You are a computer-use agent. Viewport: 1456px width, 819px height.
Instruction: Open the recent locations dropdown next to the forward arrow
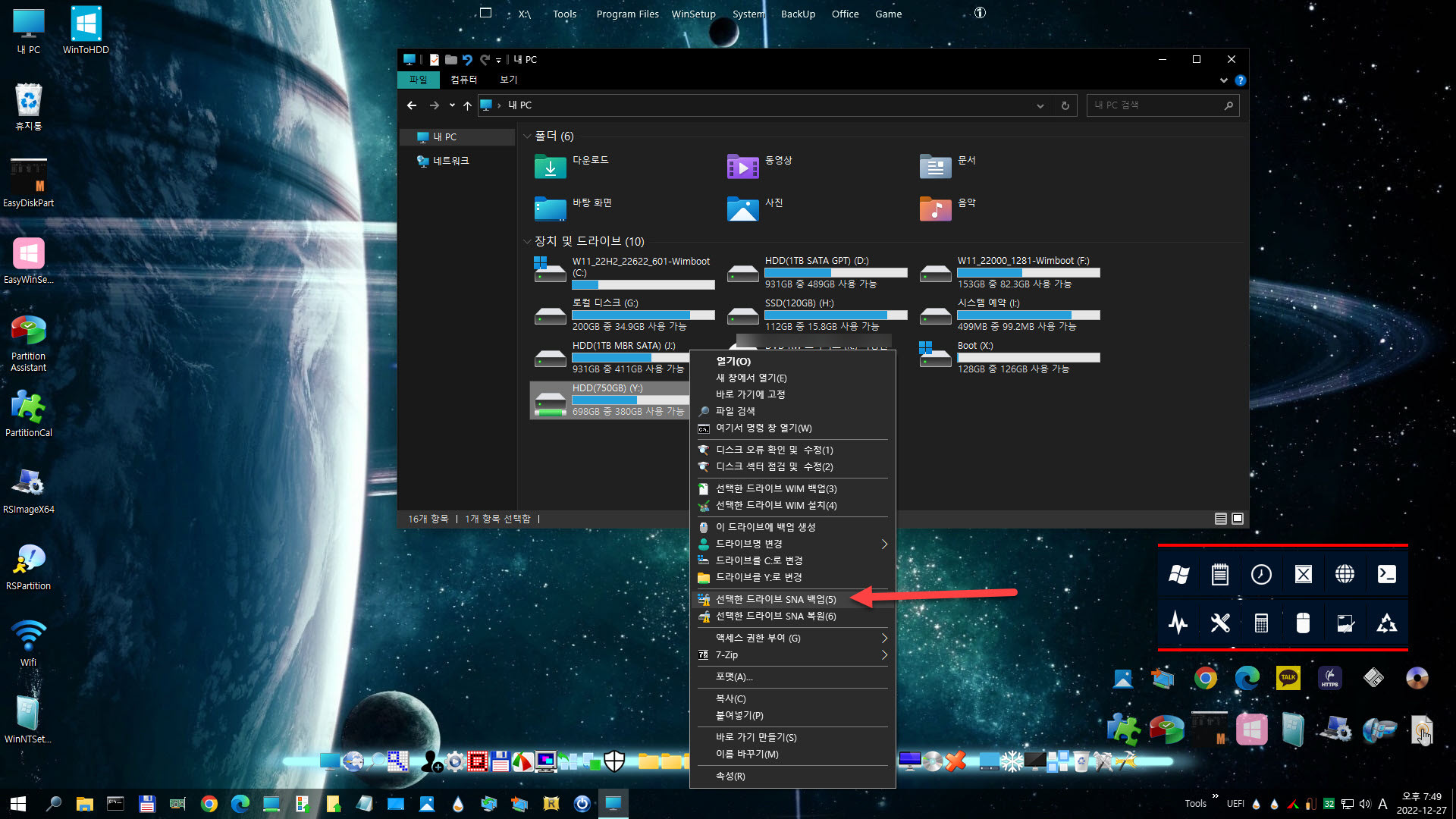(x=452, y=105)
